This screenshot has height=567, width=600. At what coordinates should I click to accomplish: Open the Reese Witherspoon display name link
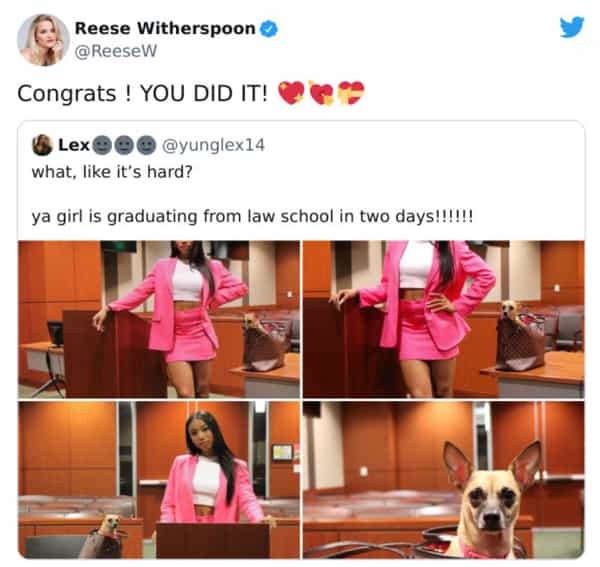(x=165, y=28)
